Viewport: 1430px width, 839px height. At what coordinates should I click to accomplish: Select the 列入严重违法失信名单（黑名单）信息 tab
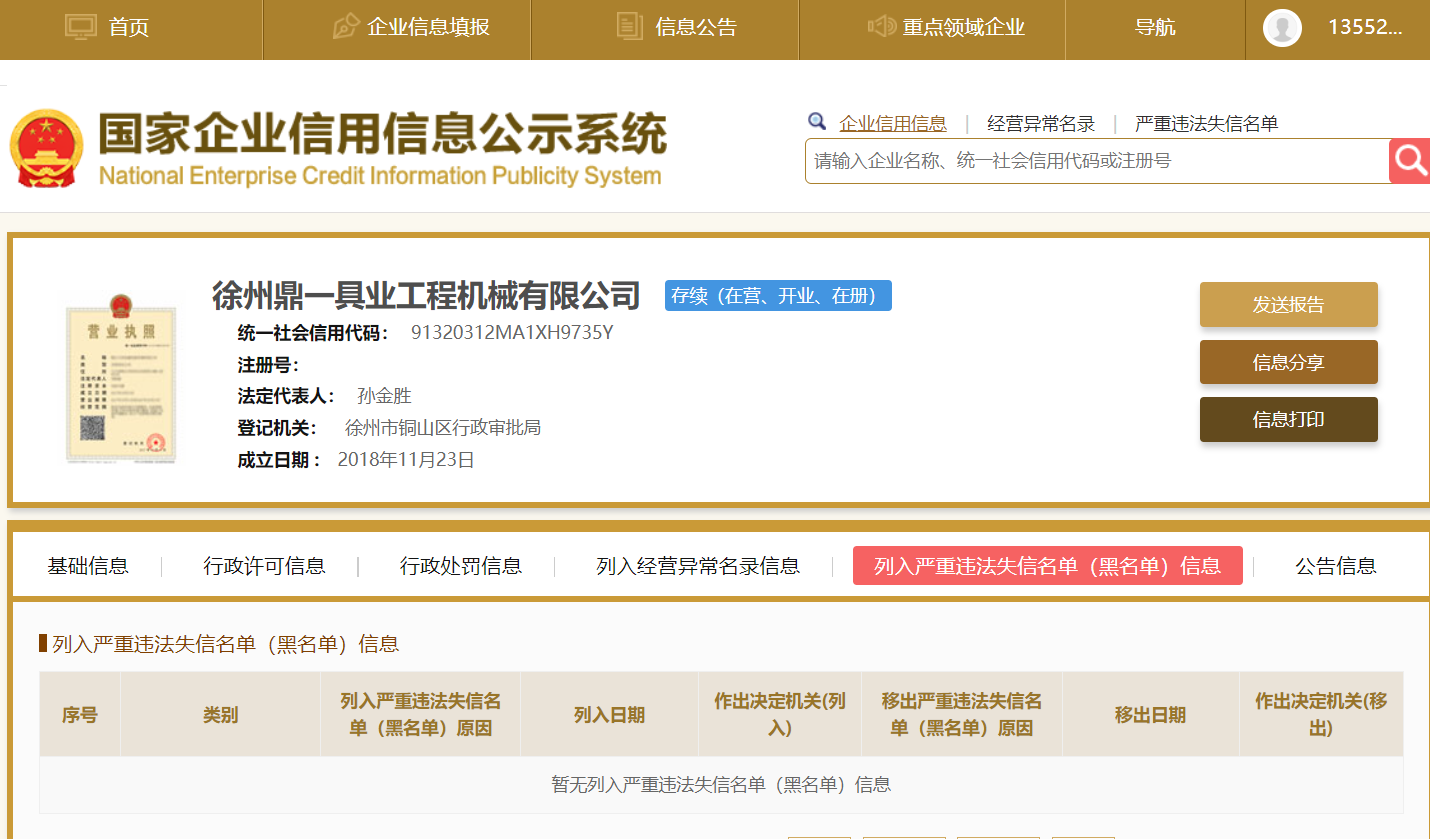tap(1048, 566)
